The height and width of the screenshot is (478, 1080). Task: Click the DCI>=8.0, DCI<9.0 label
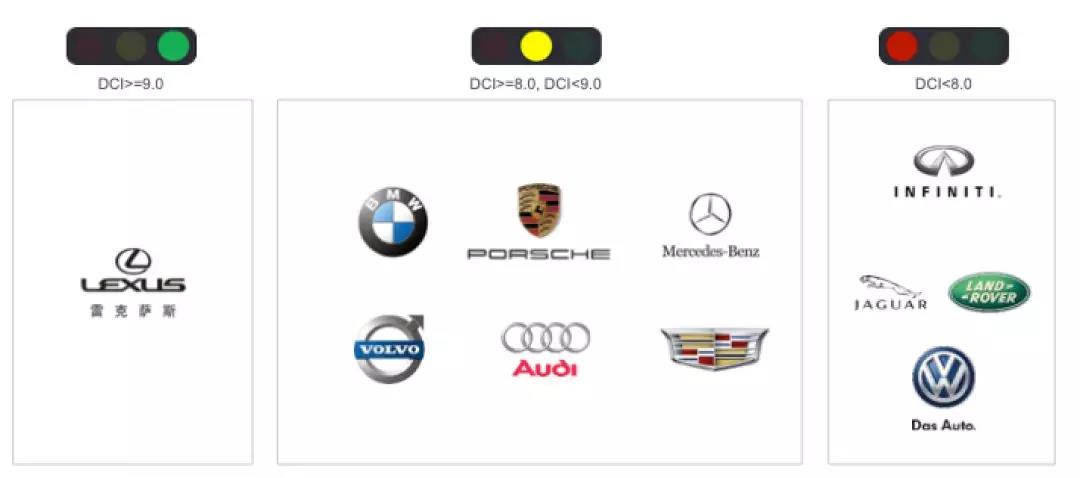pyautogui.click(x=535, y=84)
